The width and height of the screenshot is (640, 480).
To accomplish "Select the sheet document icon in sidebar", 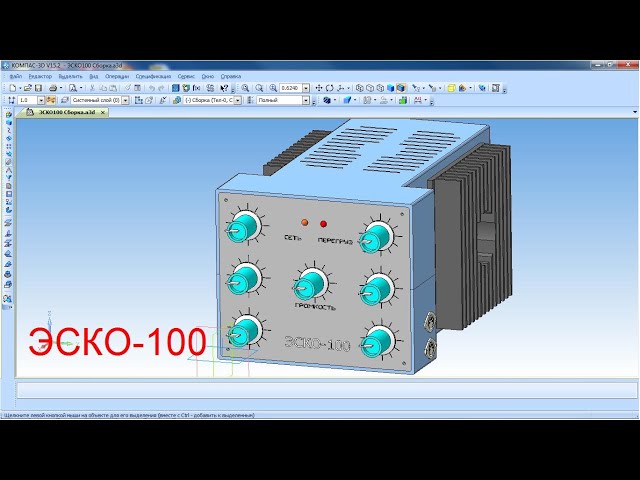I will click(x=8, y=186).
